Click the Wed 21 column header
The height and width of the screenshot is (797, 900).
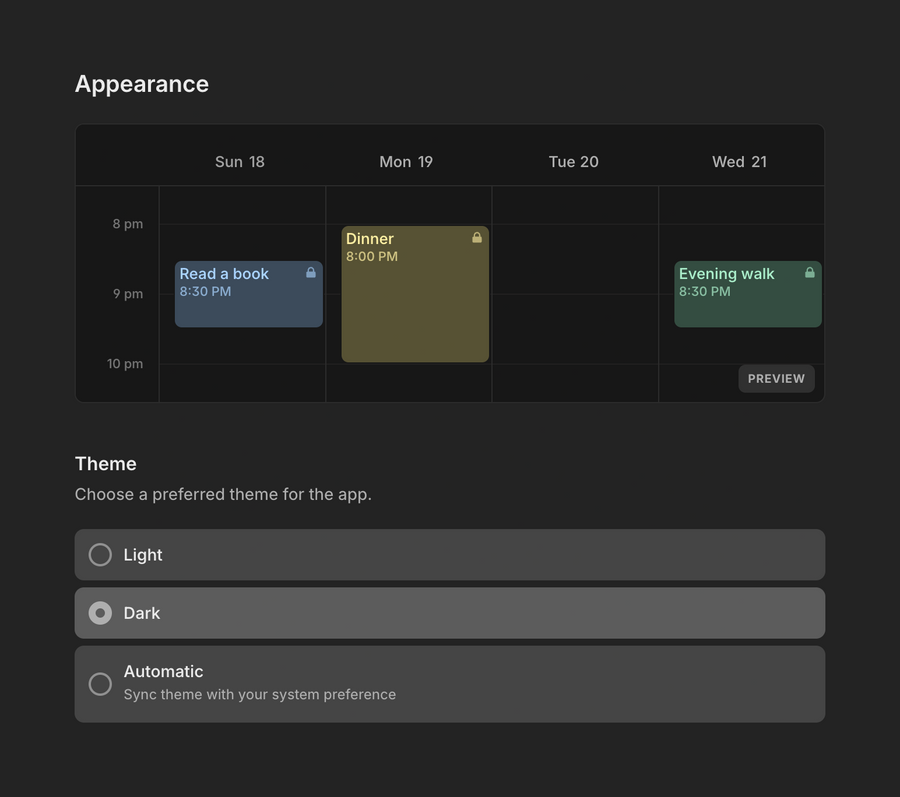tap(739, 161)
